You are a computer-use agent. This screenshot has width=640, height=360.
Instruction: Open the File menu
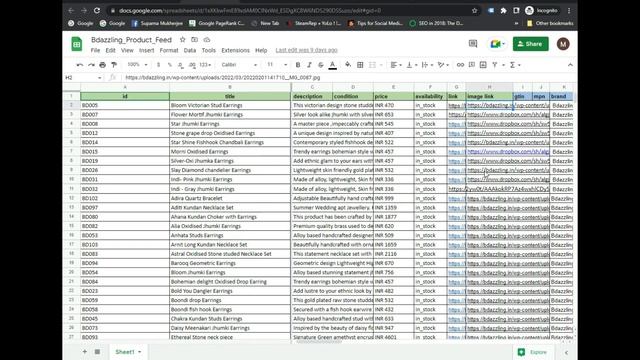pyautogui.click(x=95, y=50)
